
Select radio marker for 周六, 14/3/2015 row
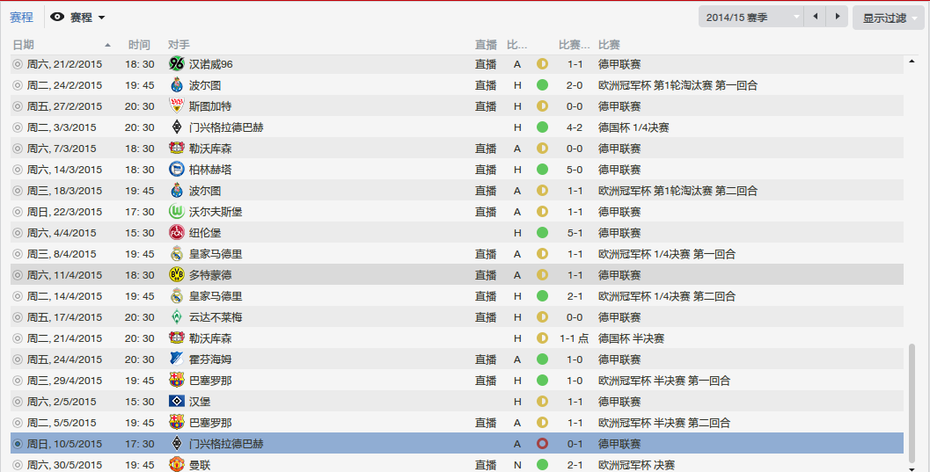click(17, 170)
